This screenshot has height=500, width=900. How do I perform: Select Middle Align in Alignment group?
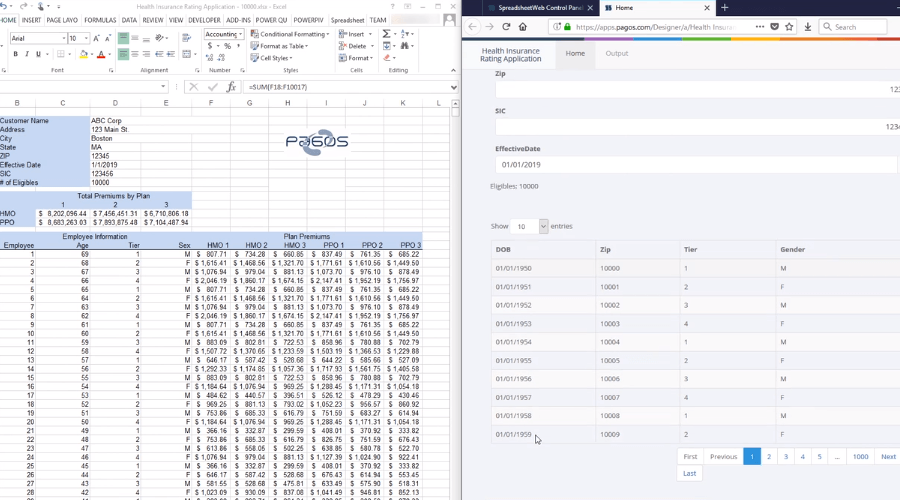[x=135, y=38]
